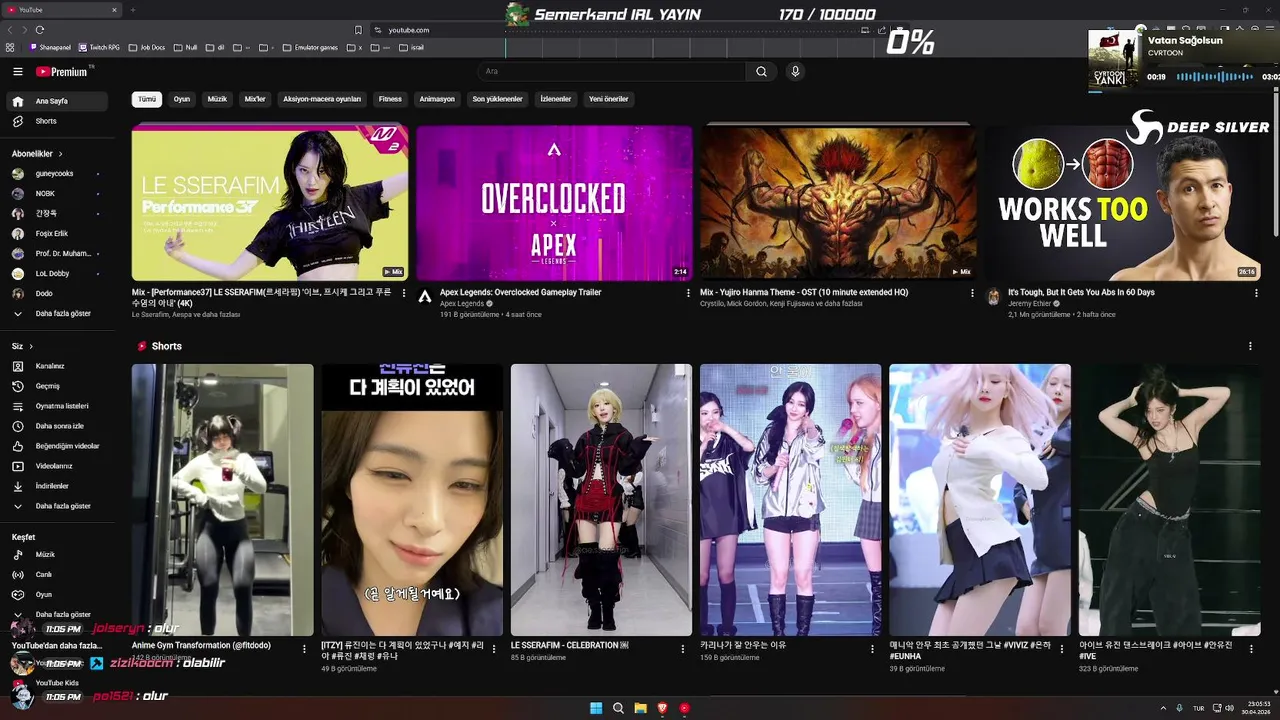Viewport: 1280px width, 720px height.
Task: Open the Shanapanel bookmark
Action: click(x=50, y=47)
